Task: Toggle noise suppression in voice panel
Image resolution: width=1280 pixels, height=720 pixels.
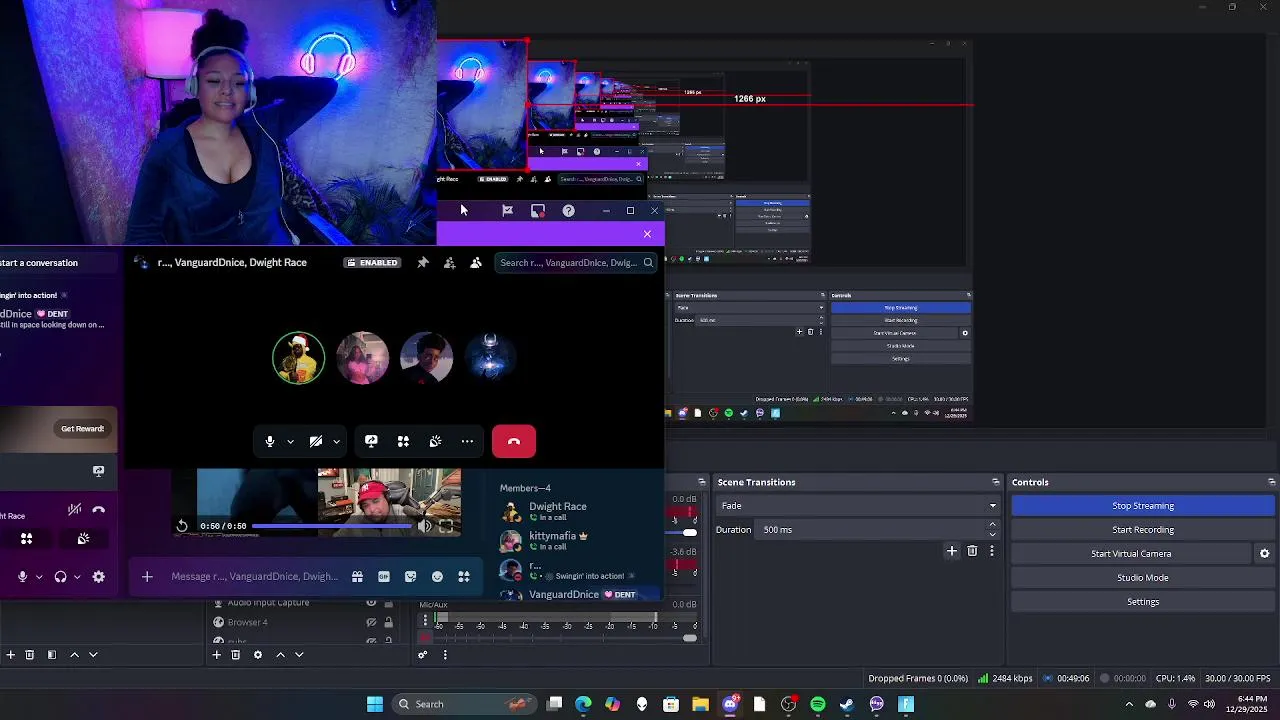Action: 74,510
